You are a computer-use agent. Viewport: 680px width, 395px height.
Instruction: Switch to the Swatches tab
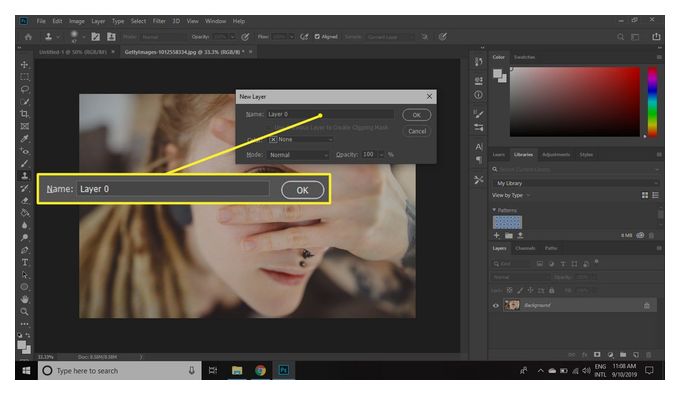pyautogui.click(x=524, y=57)
